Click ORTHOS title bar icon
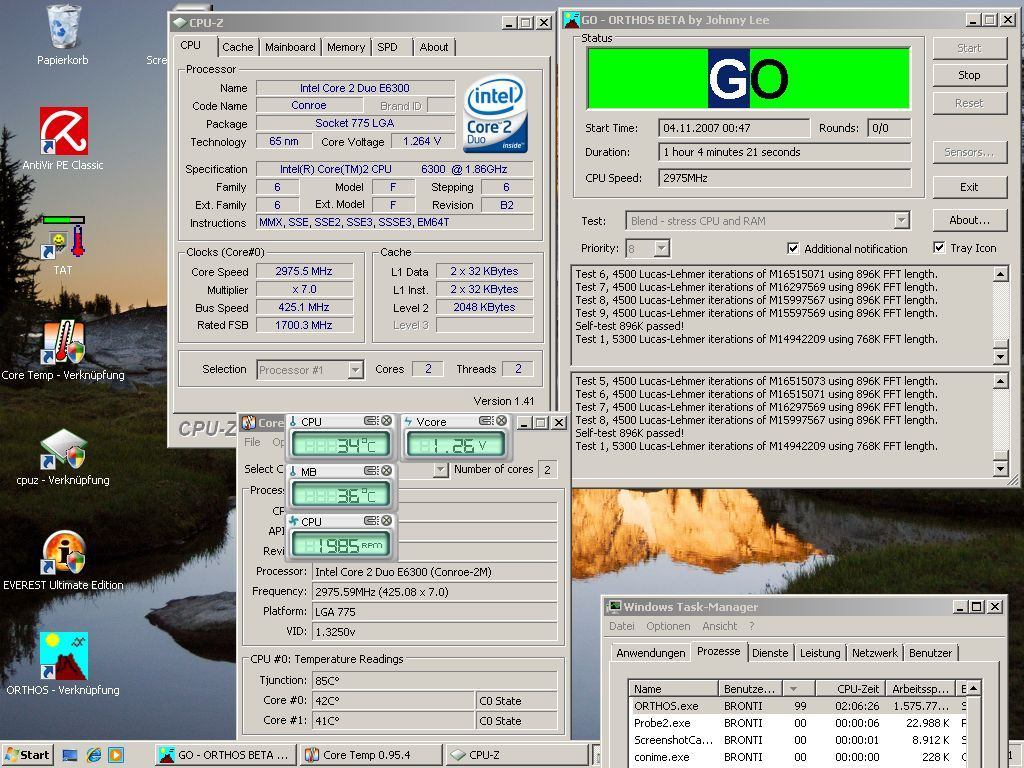This screenshot has width=1024, height=768. pyautogui.click(x=571, y=20)
